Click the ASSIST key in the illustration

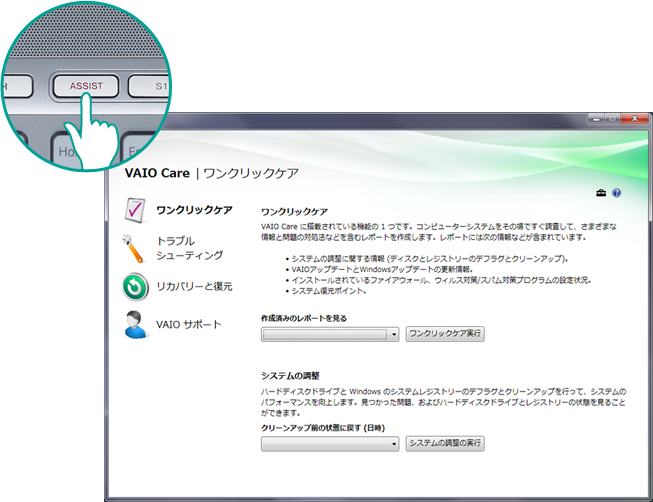85,87
